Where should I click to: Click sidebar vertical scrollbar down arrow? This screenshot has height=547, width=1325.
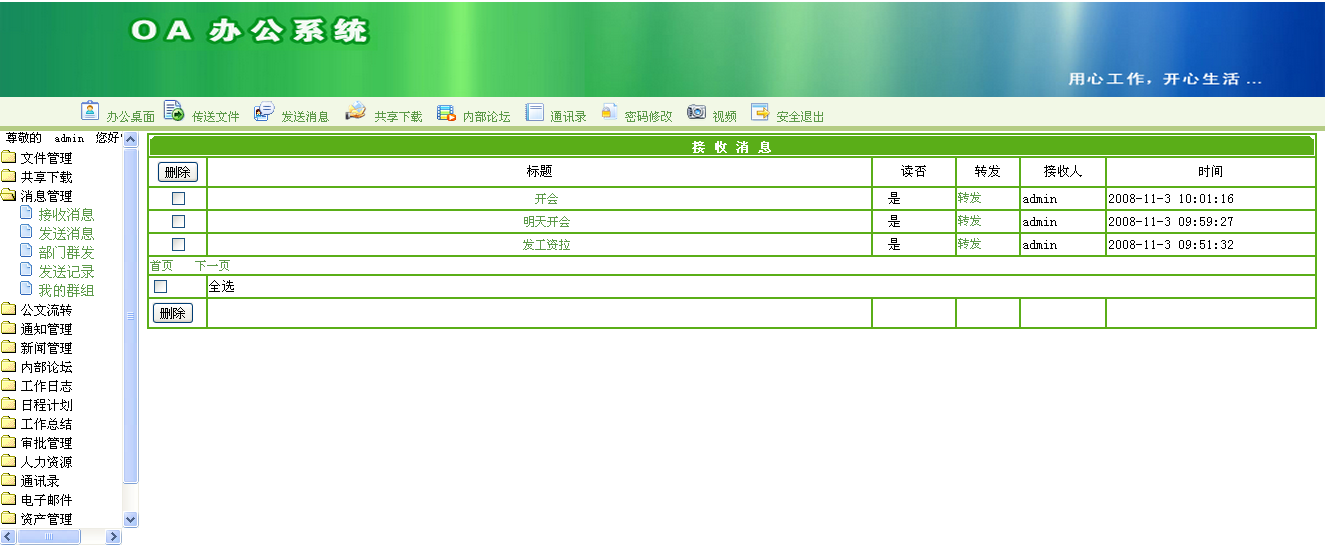click(130, 519)
